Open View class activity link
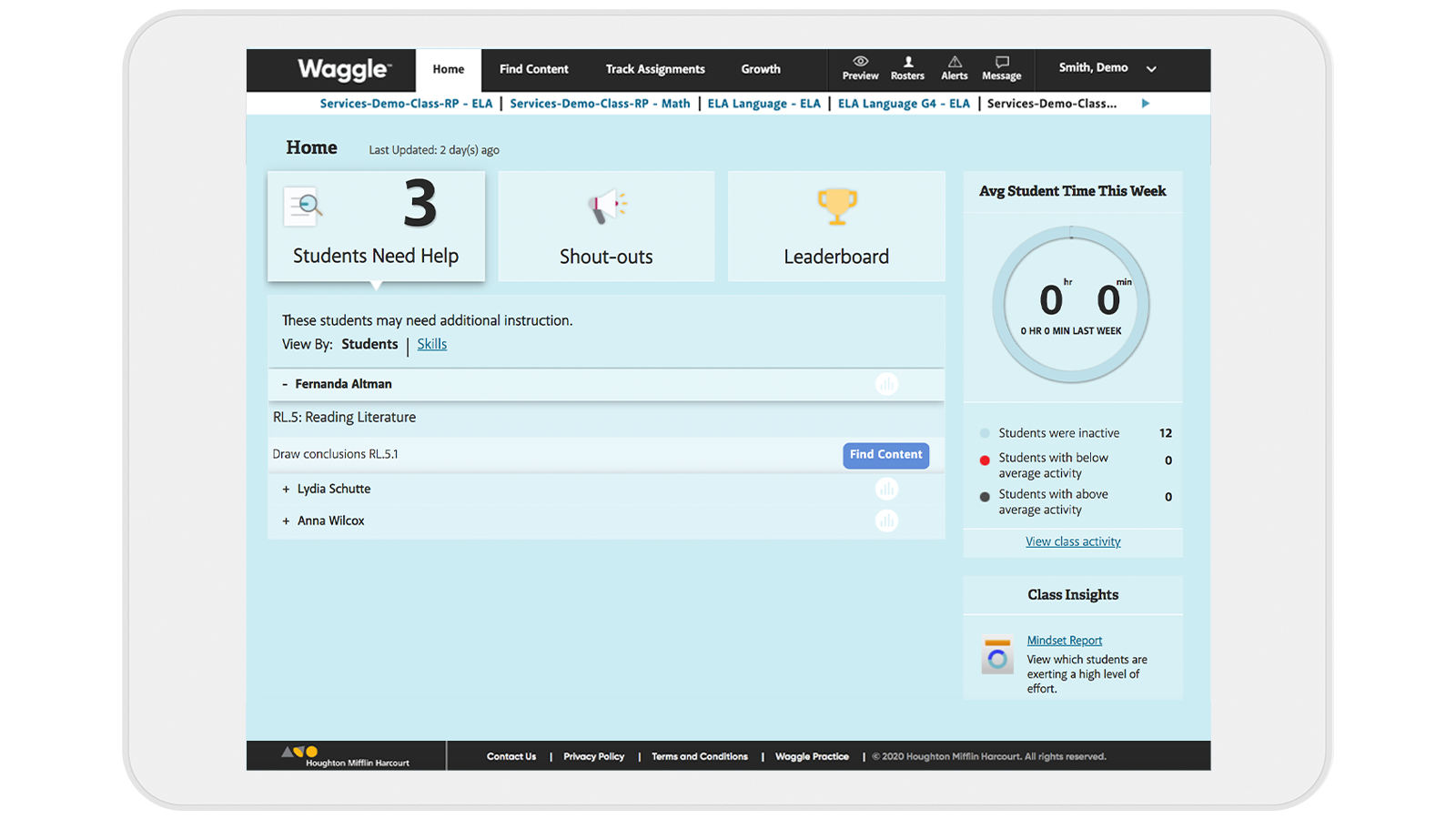 point(1073,541)
